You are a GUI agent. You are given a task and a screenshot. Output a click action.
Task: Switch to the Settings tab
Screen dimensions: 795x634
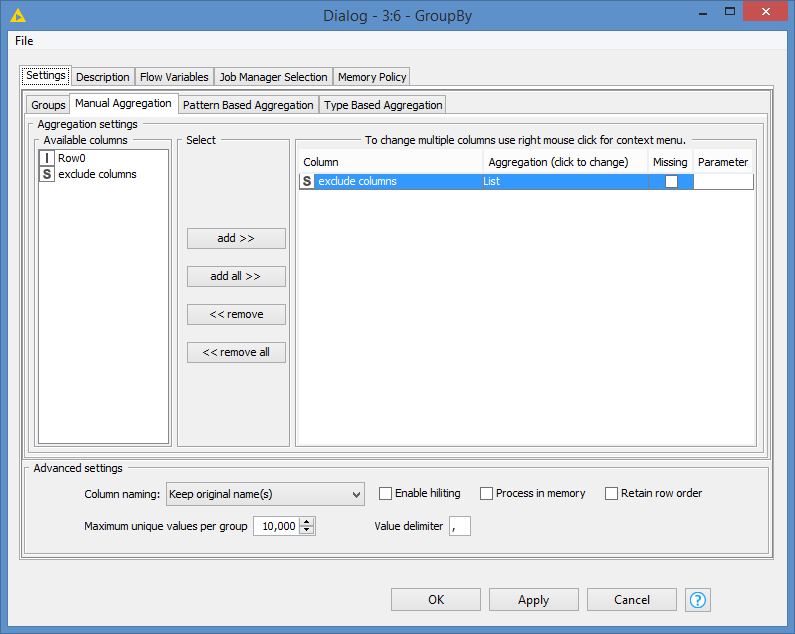46,76
